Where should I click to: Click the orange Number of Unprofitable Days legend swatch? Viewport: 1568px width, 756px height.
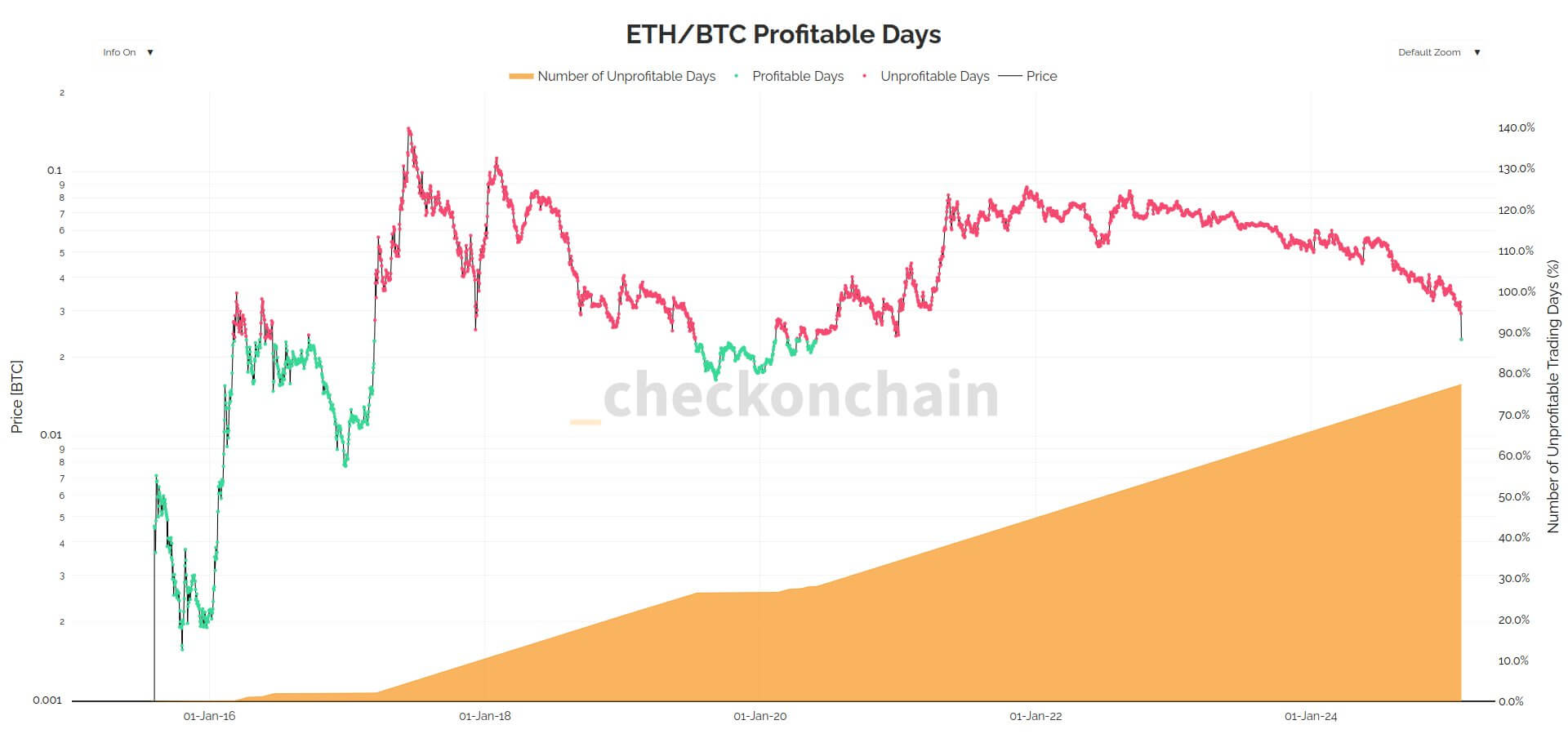[520, 76]
